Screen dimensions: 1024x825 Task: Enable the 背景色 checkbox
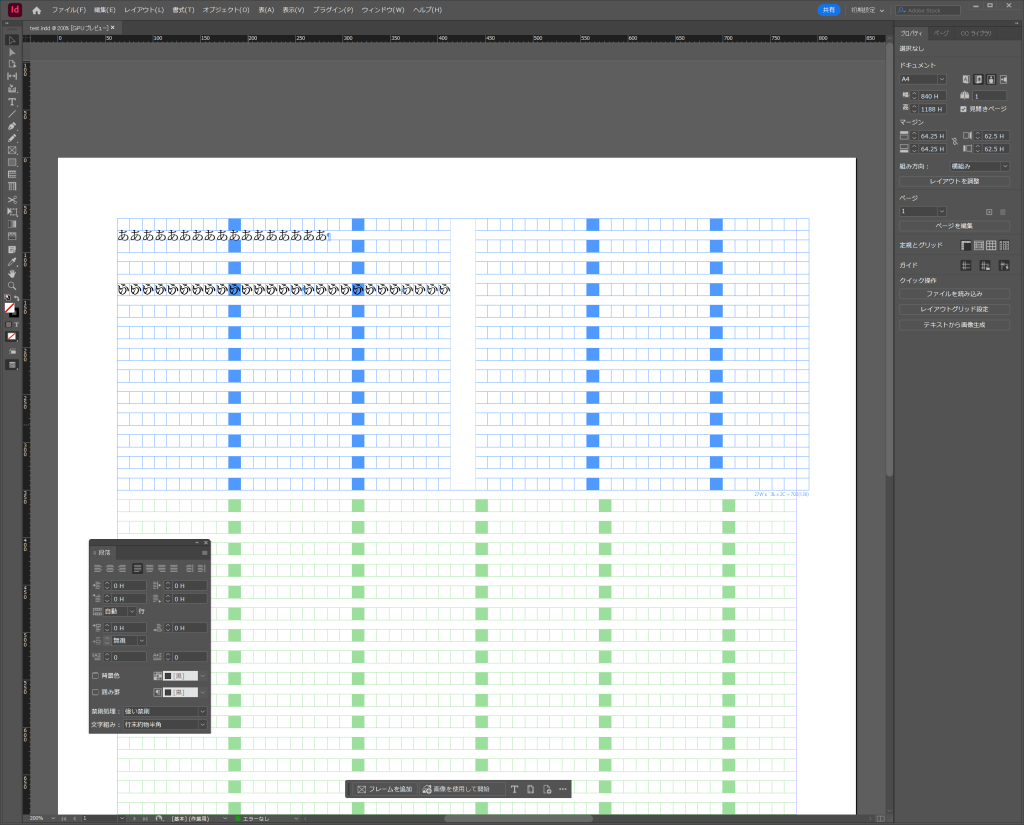(96, 676)
